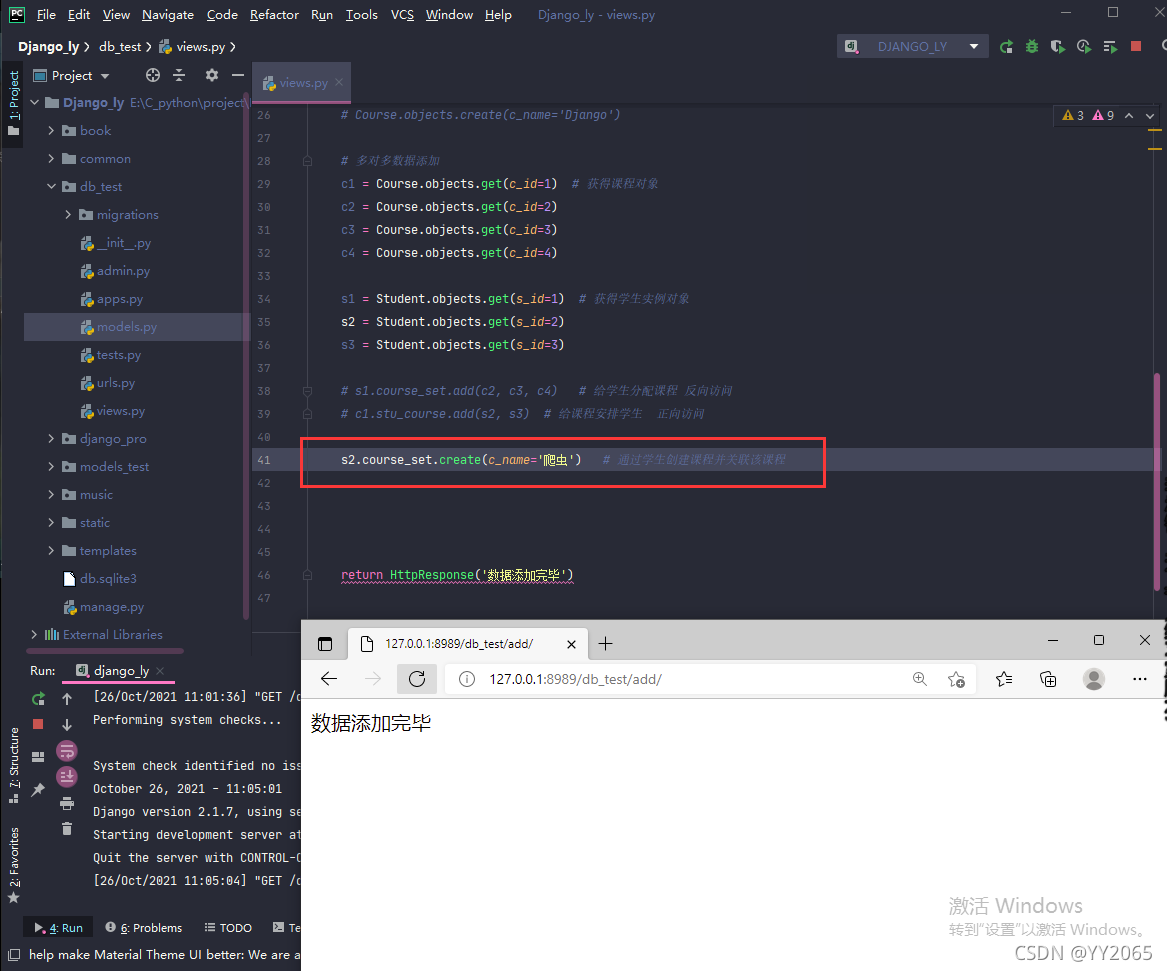
Task: Open the TODO tool tab
Action: pyautogui.click(x=228, y=928)
